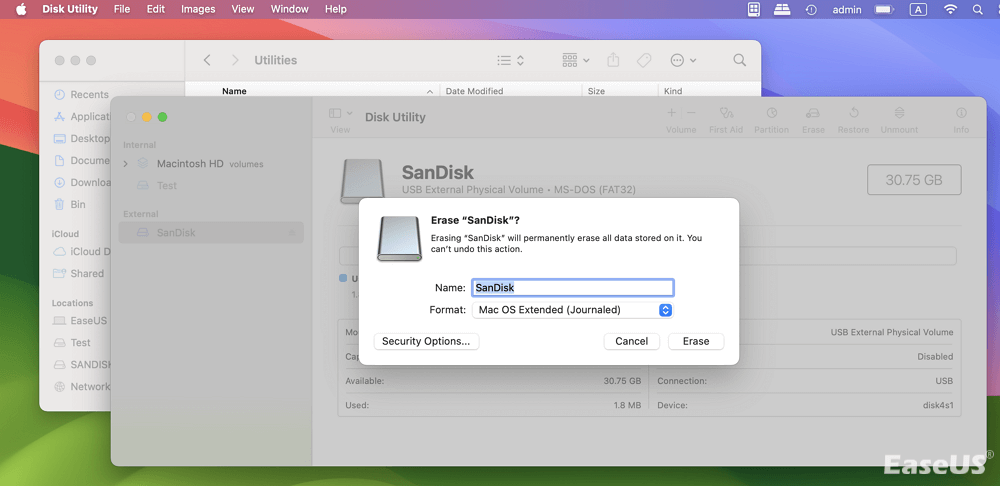Eject SanDisk using the sidebar eject icon
The height and width of the screenshot is (486, 1000).
292,233
